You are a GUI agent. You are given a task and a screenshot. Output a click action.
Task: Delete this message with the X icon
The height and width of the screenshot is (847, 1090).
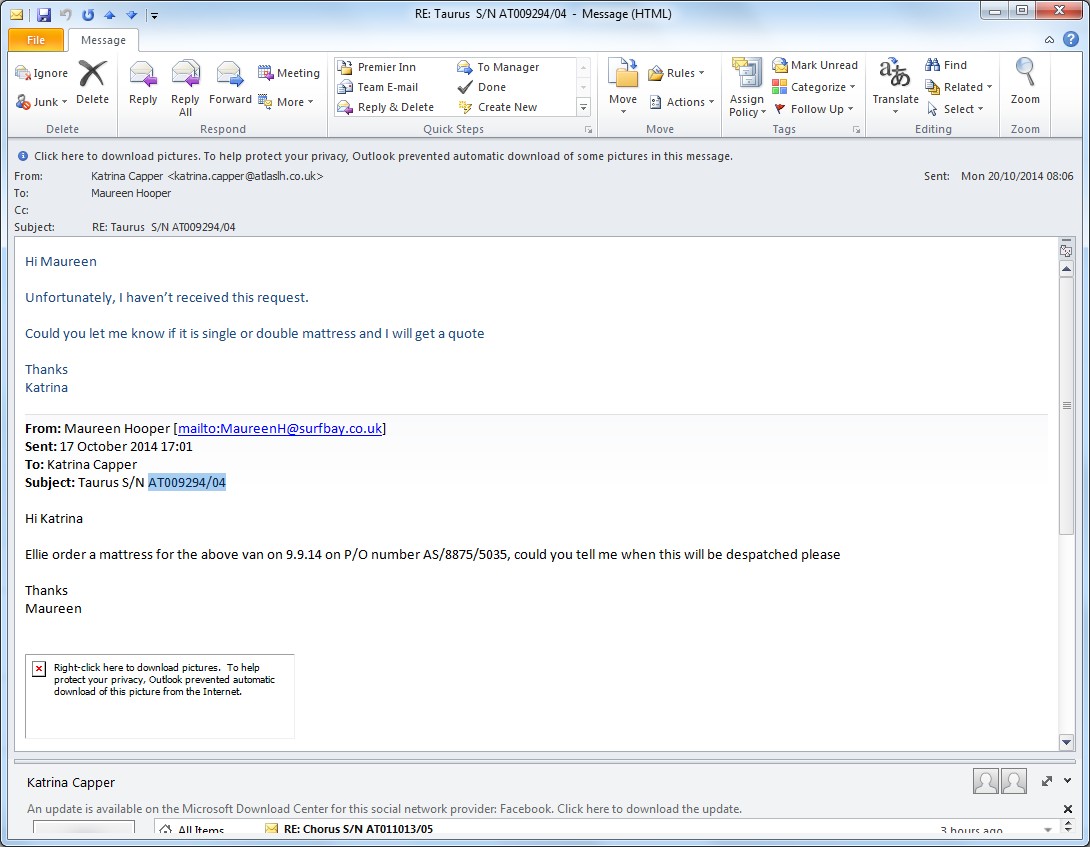click(92, 83)
